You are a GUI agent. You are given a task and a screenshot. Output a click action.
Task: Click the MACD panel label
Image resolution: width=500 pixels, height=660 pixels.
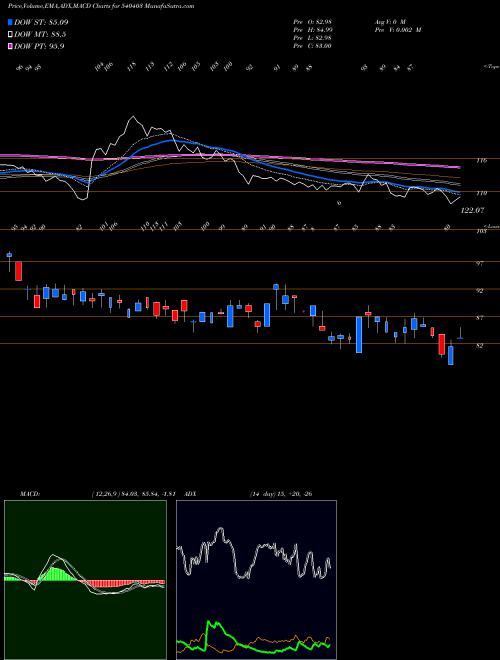point(29,494)
